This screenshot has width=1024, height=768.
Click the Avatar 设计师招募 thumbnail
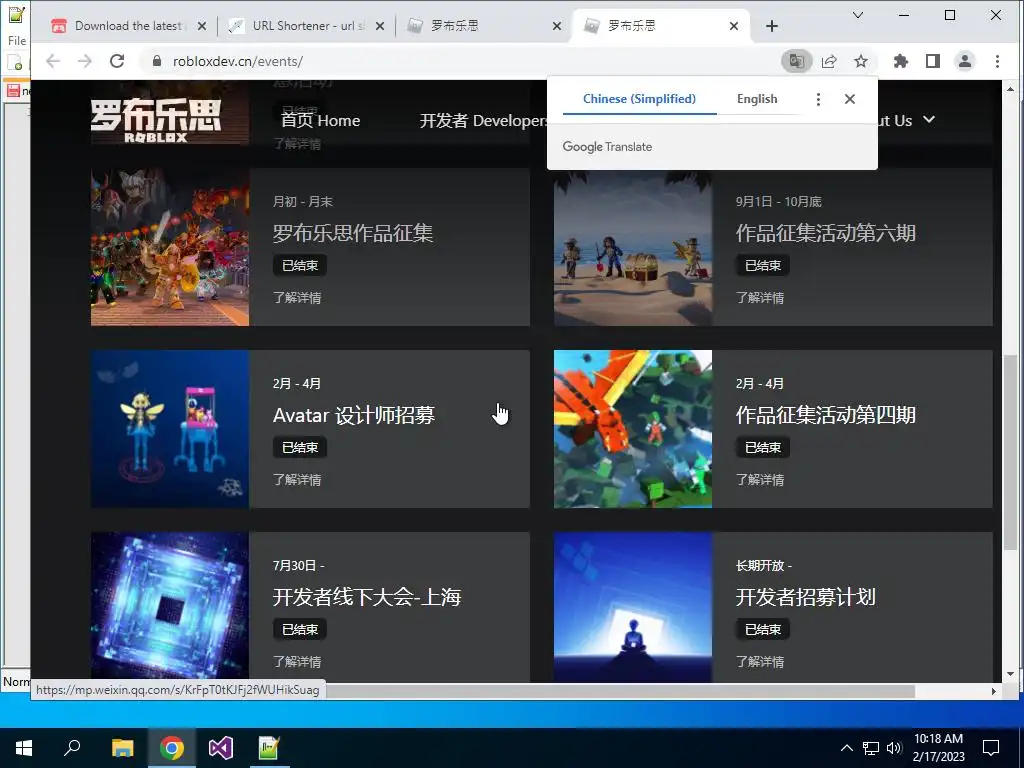coord(170,429)
